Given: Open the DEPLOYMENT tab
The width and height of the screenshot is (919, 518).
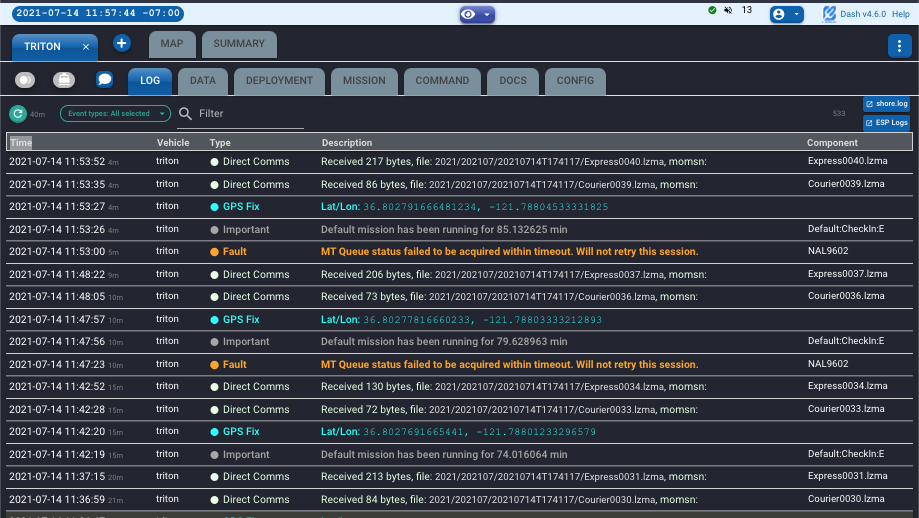Looking at the screenshot, I should 279,81.
